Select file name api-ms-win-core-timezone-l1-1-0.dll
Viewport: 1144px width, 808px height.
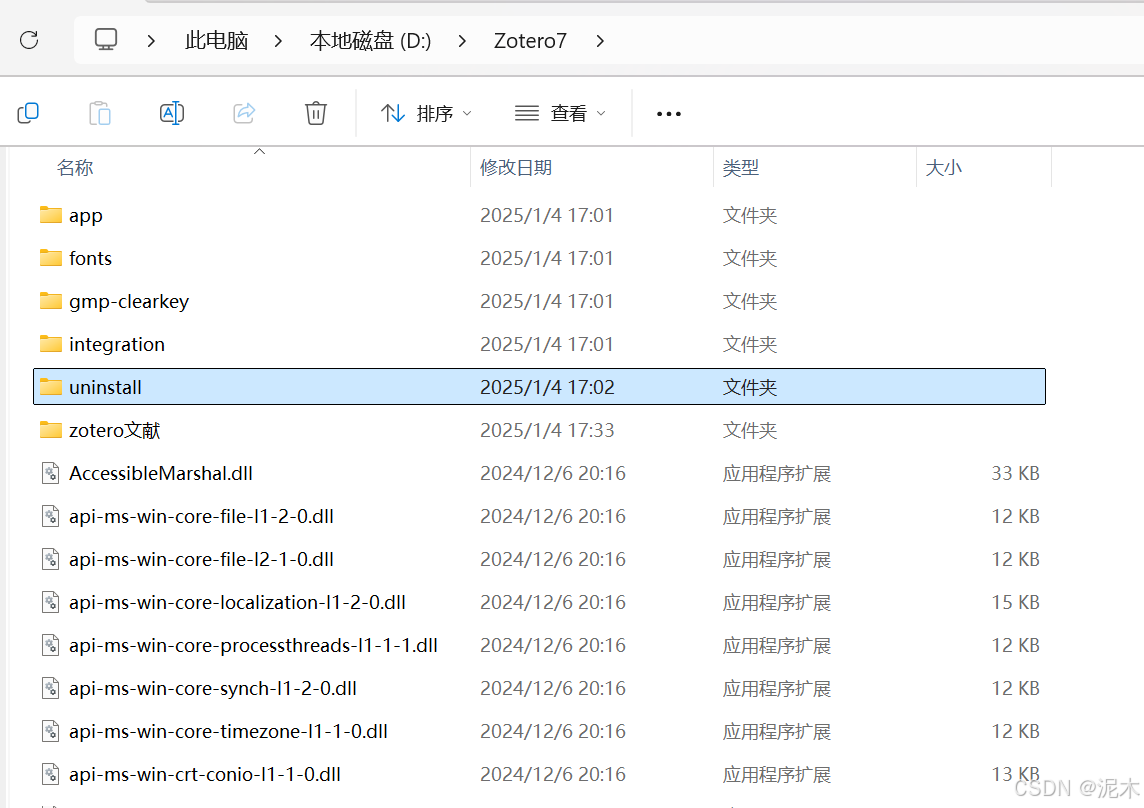(228, 731)
